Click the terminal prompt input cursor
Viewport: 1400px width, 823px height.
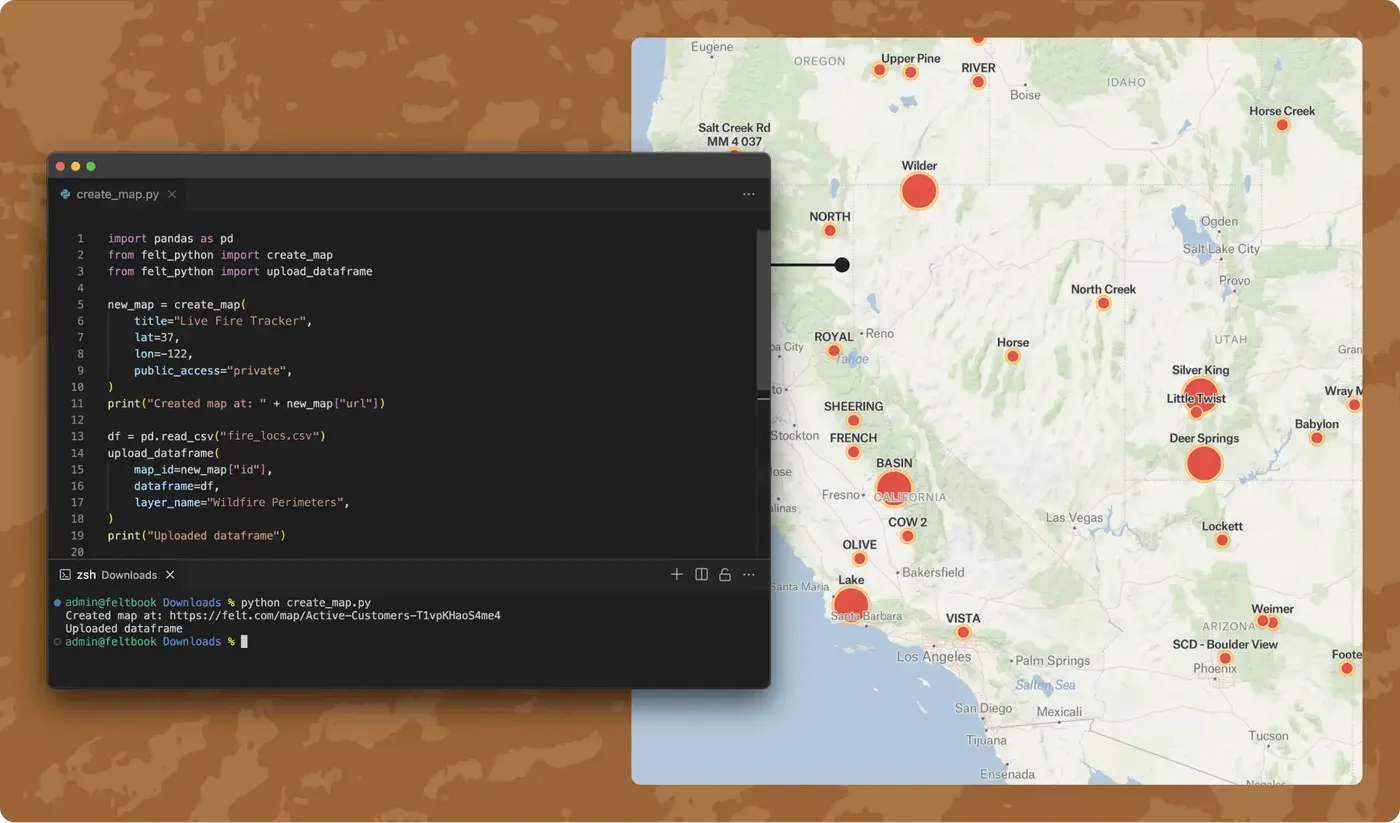244,641
